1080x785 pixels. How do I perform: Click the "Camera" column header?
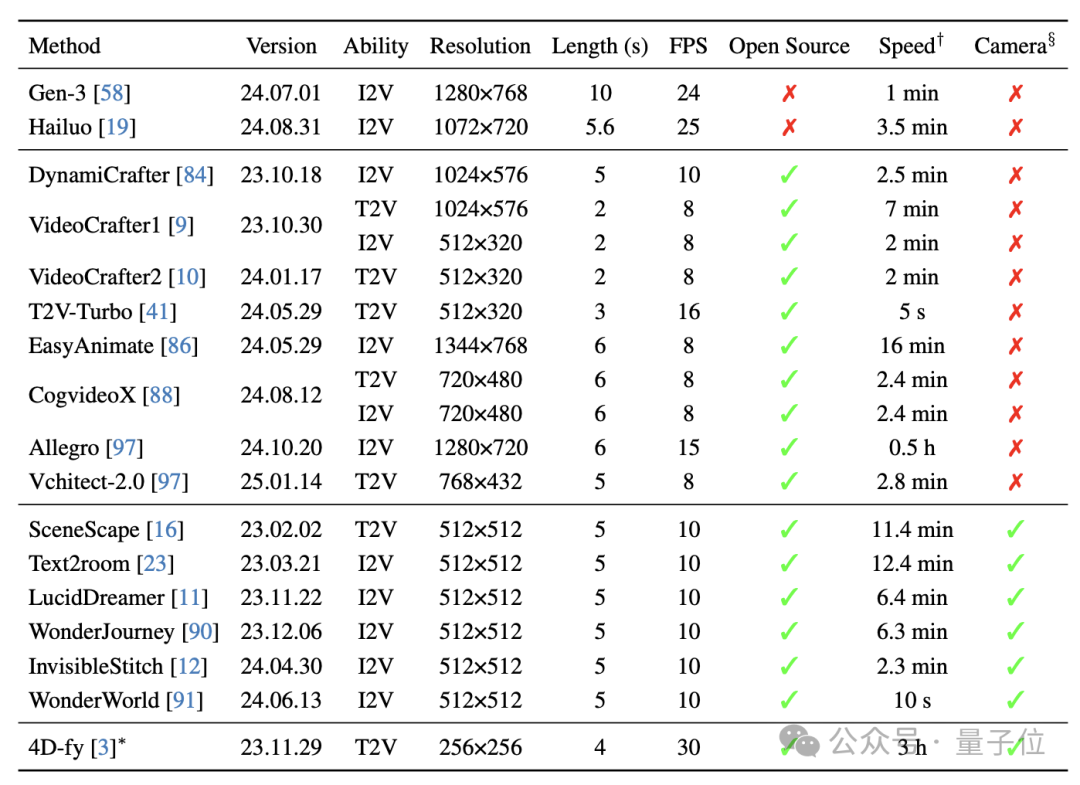[1015, 45]
